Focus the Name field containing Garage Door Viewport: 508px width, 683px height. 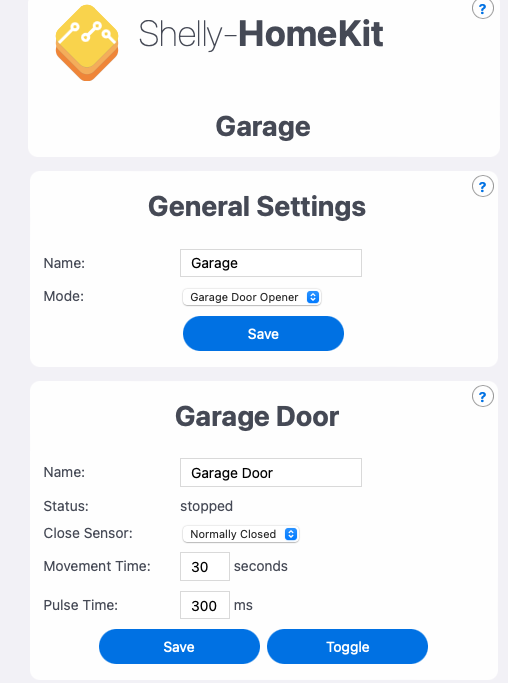click(x=271, y=473)
